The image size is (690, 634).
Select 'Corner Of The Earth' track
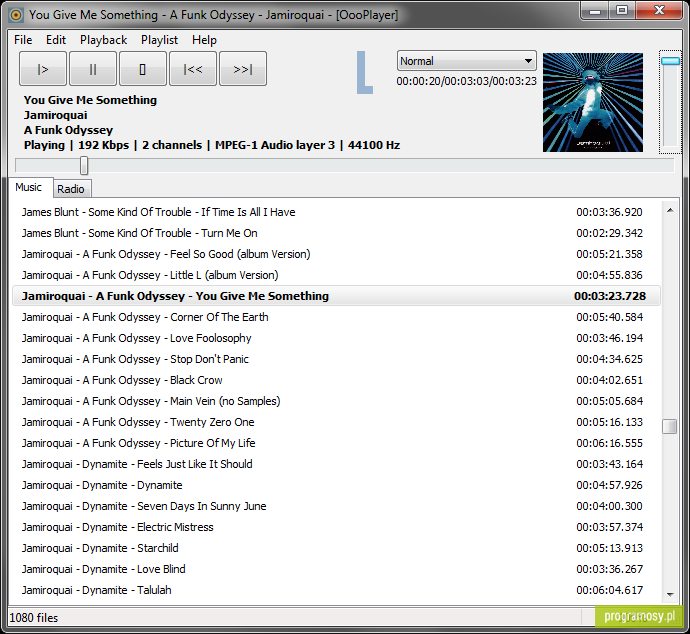coord(336,317)
